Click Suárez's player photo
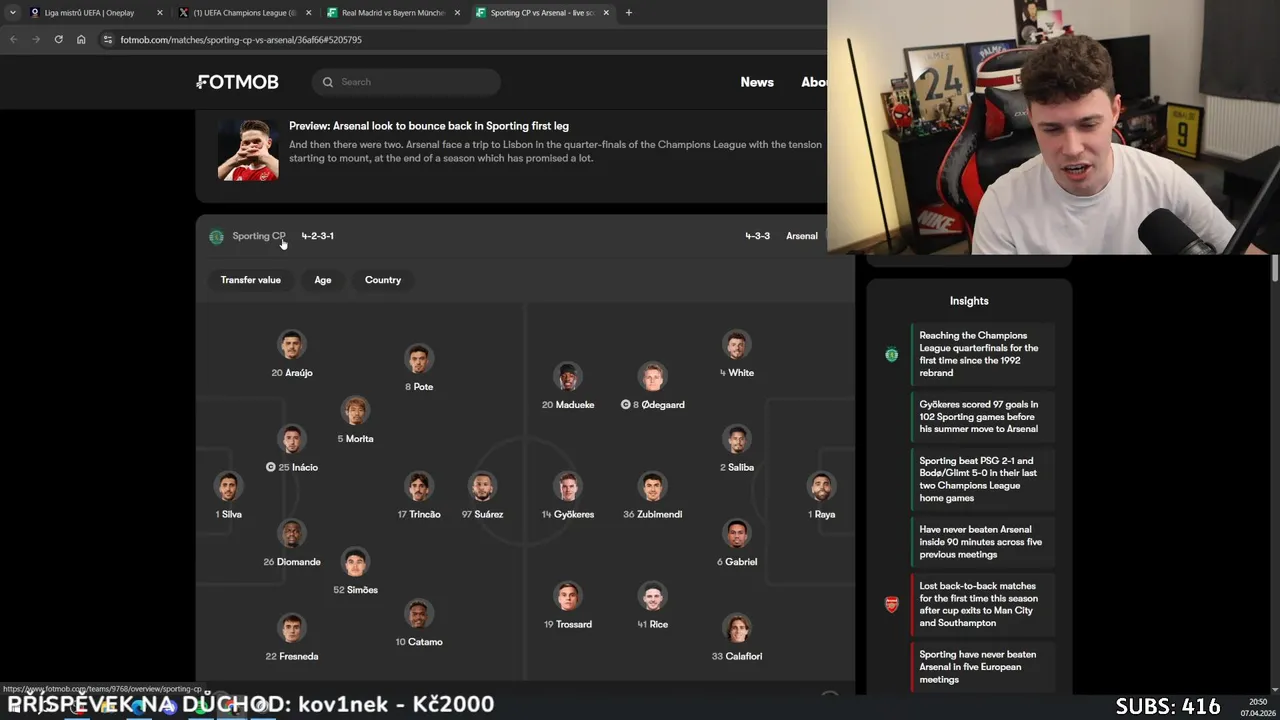1280x720 pixels. [482, 487]
